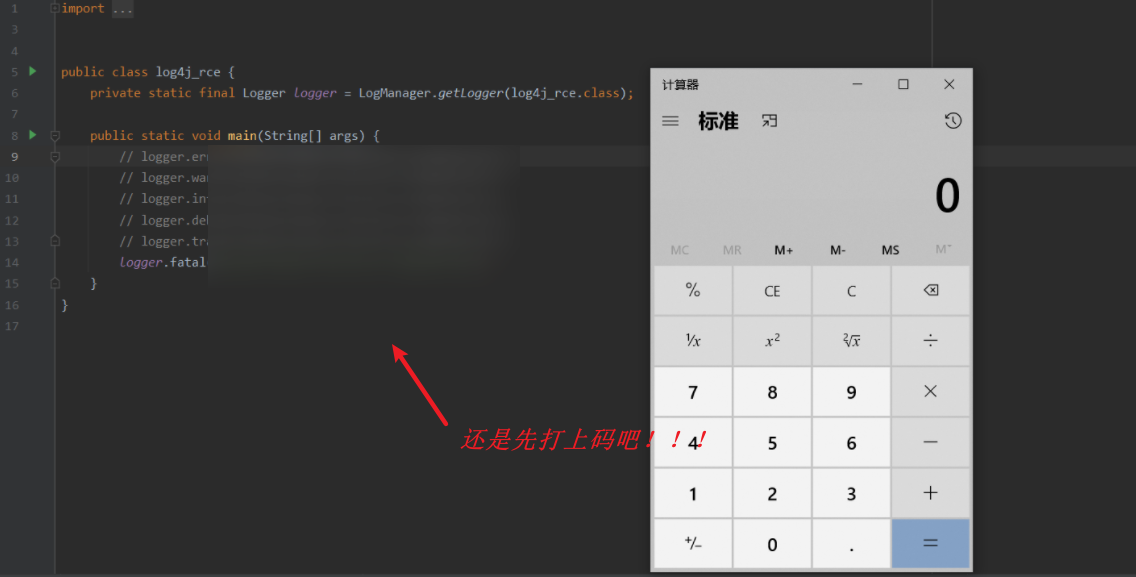The width and height of the screenshot is (1136, 577).
Task: Click the CE clear entry key
Action: click(772, 291)
